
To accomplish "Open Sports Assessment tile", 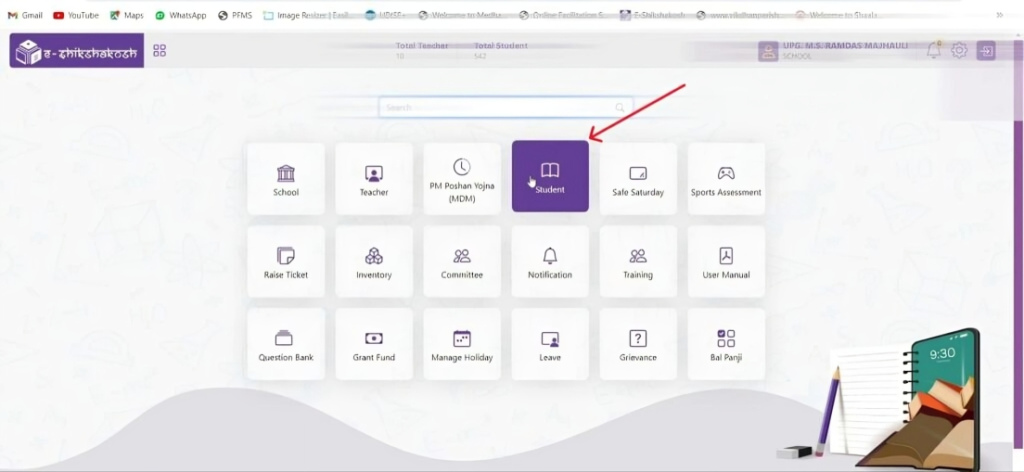I will coord(726,178).
